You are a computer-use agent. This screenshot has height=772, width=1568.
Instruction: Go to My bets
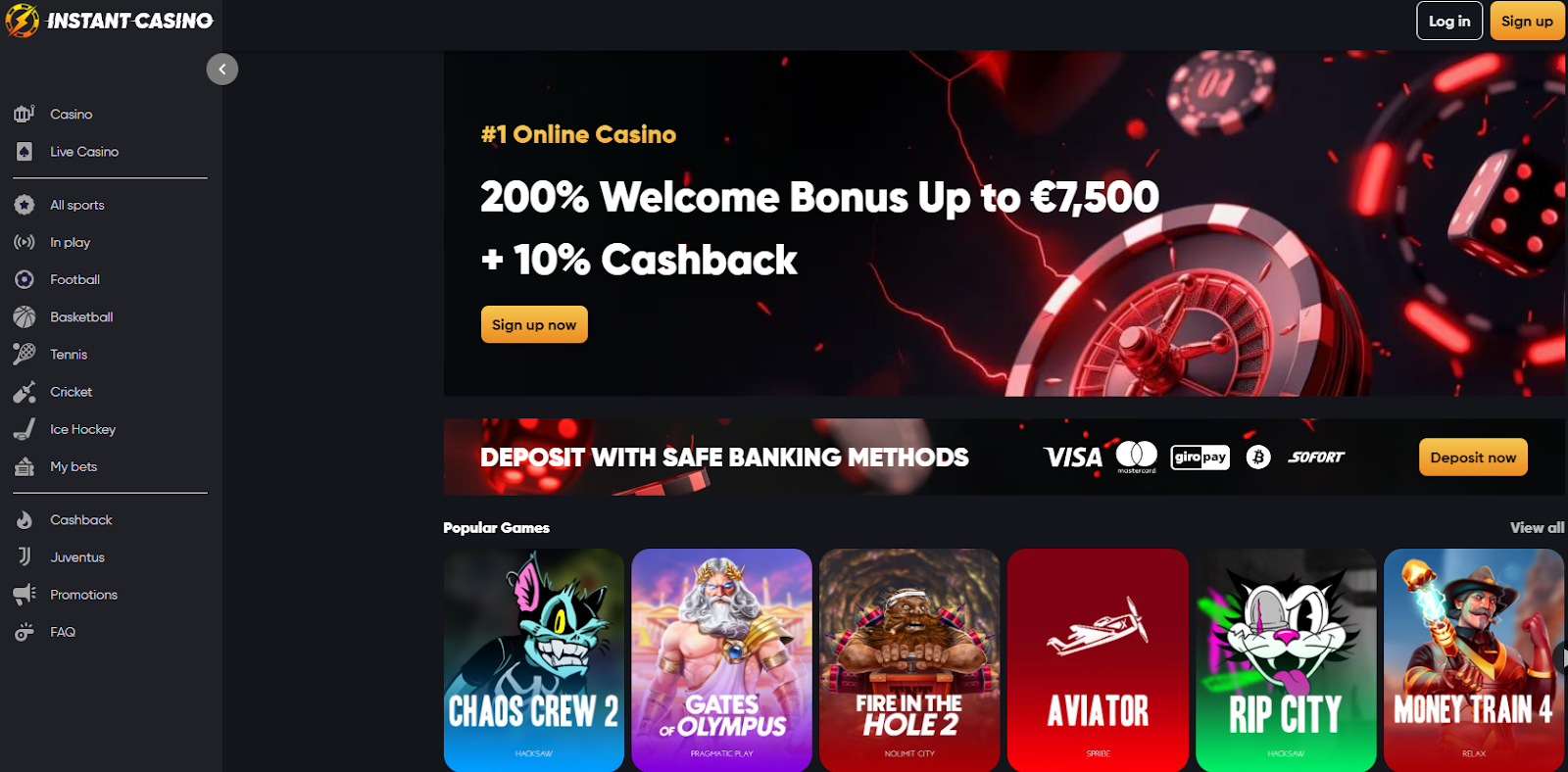tap(73, 466)
